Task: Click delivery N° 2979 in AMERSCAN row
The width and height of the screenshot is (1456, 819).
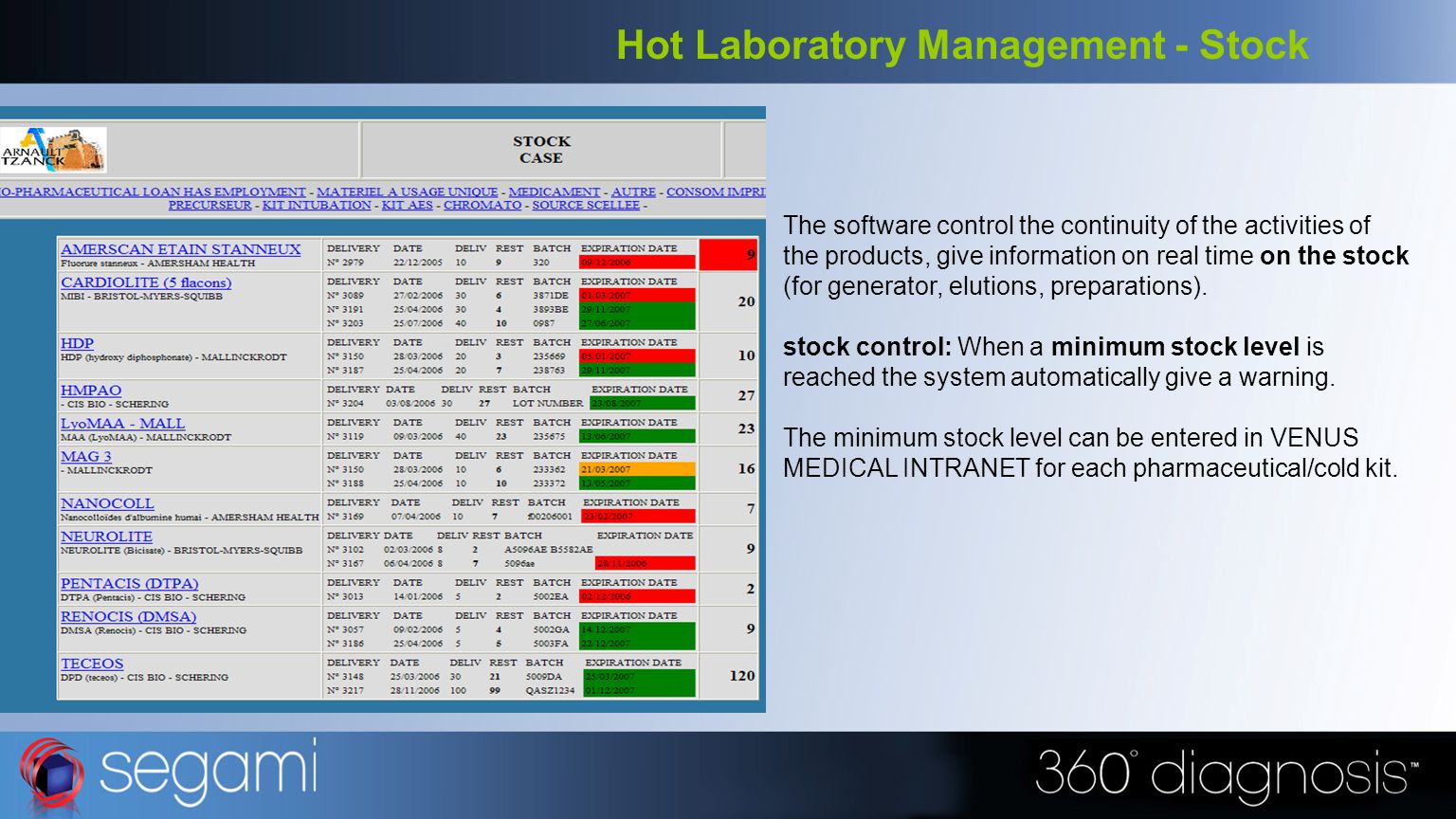Action: click(x=345, y=263)
